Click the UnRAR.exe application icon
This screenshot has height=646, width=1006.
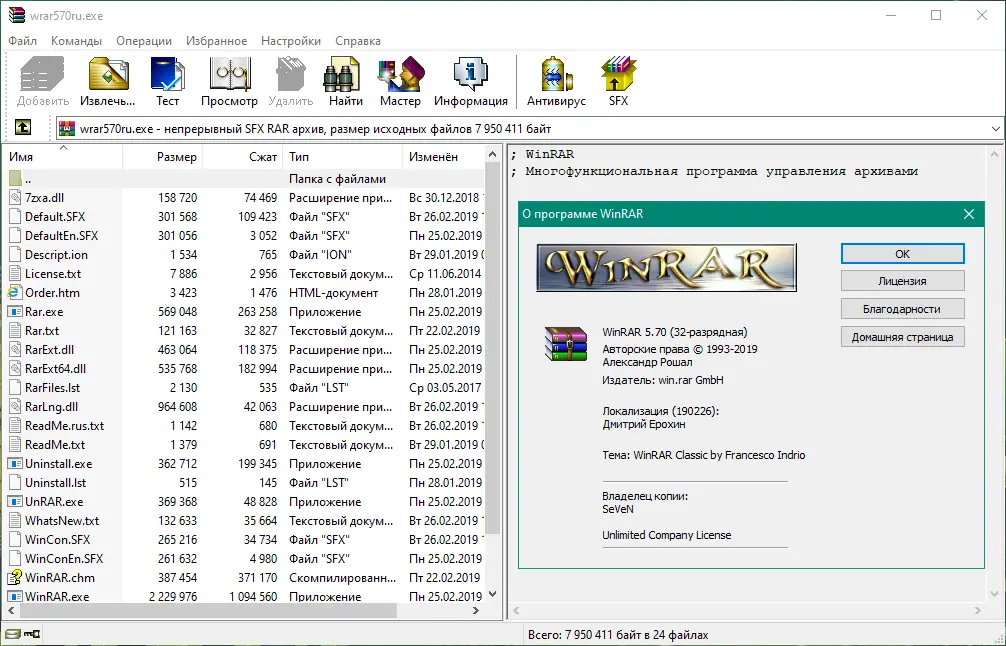pyautogui.click(x=15, y=502)
